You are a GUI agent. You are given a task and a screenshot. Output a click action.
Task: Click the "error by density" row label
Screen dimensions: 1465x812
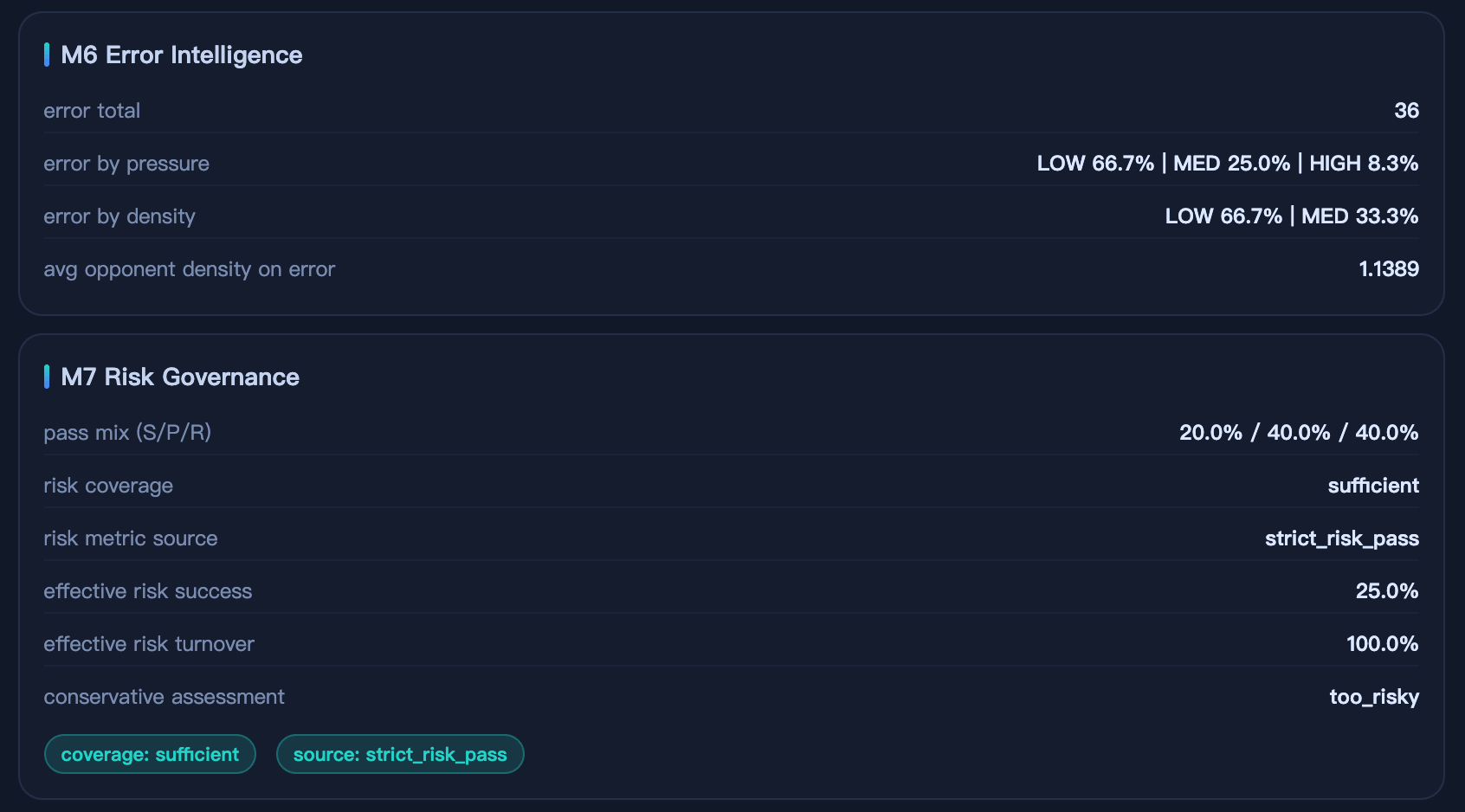coord(119,216)
